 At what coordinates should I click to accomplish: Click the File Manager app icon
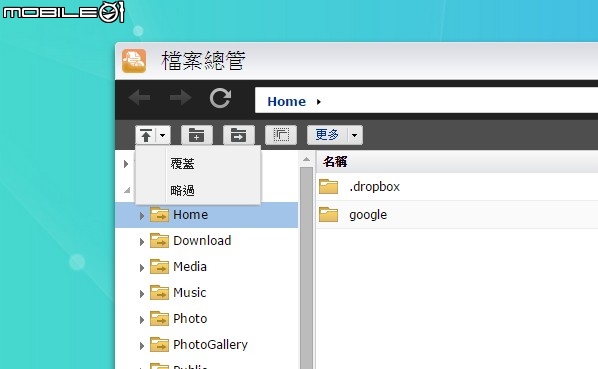134,61
